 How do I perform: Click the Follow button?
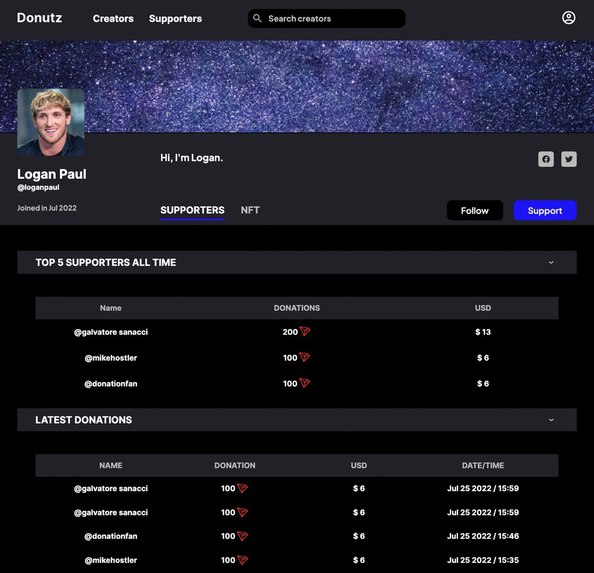[x=475, y=211]
